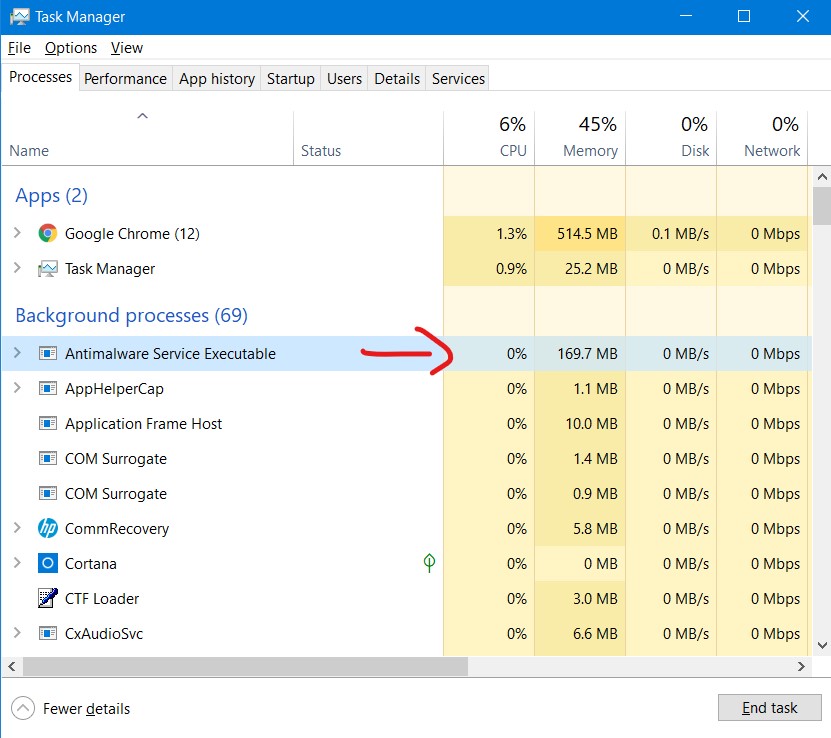831x738 pixels.
Task: Click the End task button
Action: tap(770, 708)
